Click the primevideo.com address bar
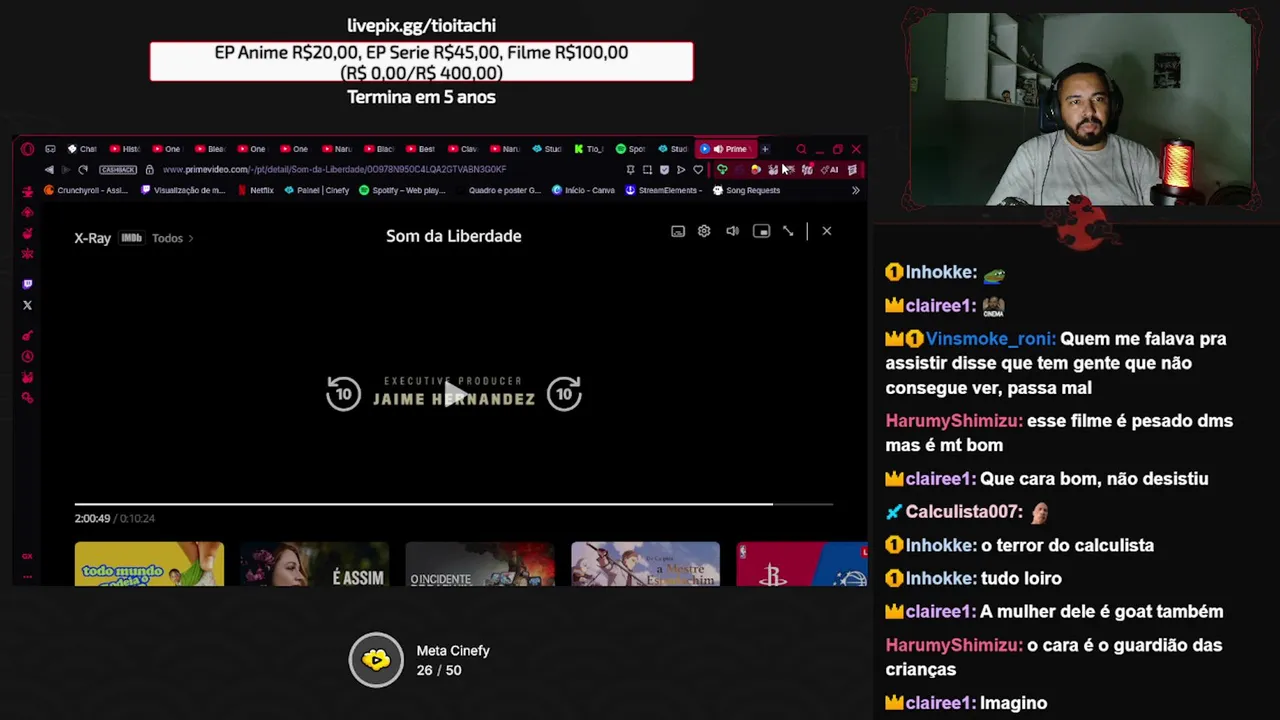1280x720 pixels. pos(334,170)
